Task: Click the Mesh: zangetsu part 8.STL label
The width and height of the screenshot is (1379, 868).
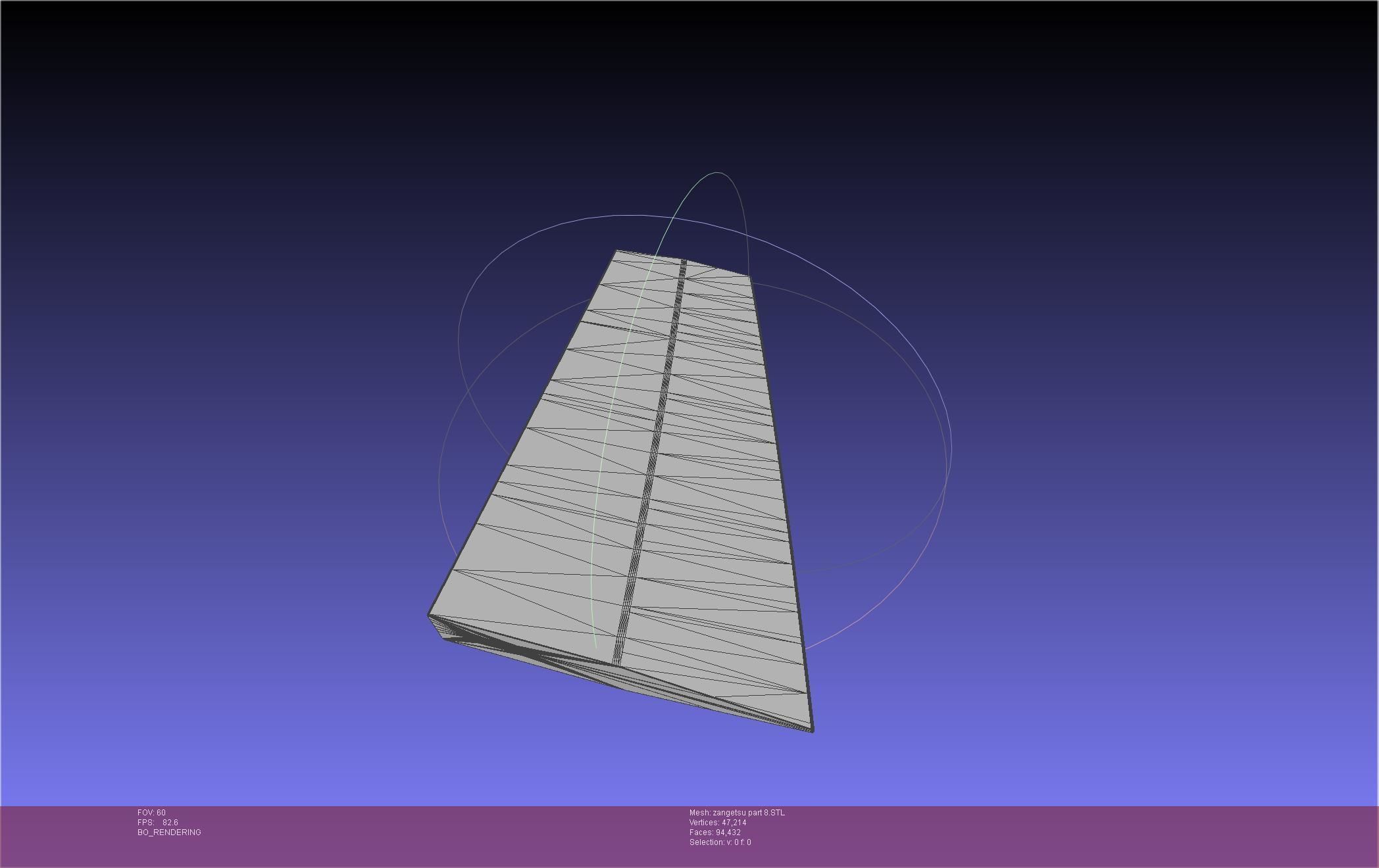Action: tap(737, 813)
